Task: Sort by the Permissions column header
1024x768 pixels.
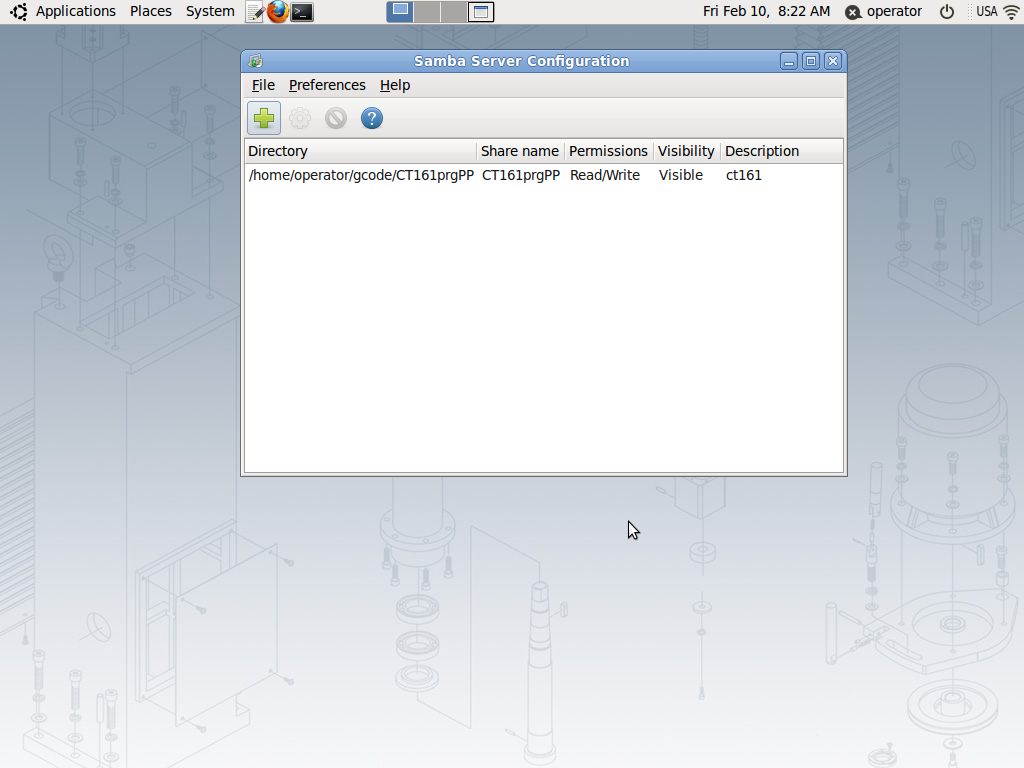Action: point(608,151)
